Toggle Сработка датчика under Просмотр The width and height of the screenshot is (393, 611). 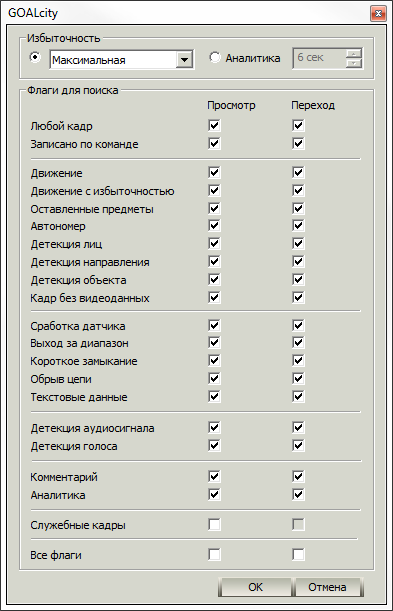pyautogui.click(x=214, y=325)
